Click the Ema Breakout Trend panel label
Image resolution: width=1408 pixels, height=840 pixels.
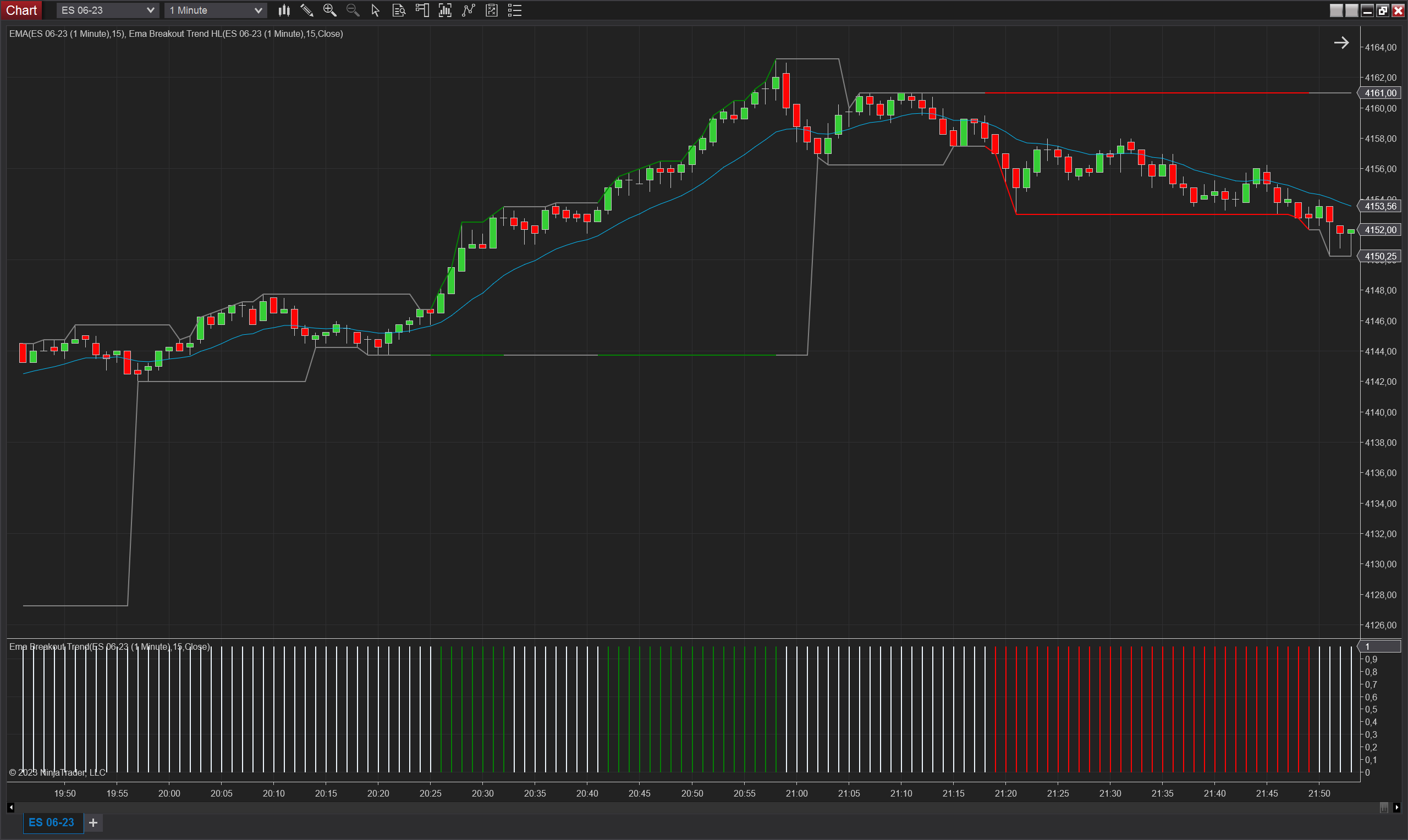[x=110, y=646]
